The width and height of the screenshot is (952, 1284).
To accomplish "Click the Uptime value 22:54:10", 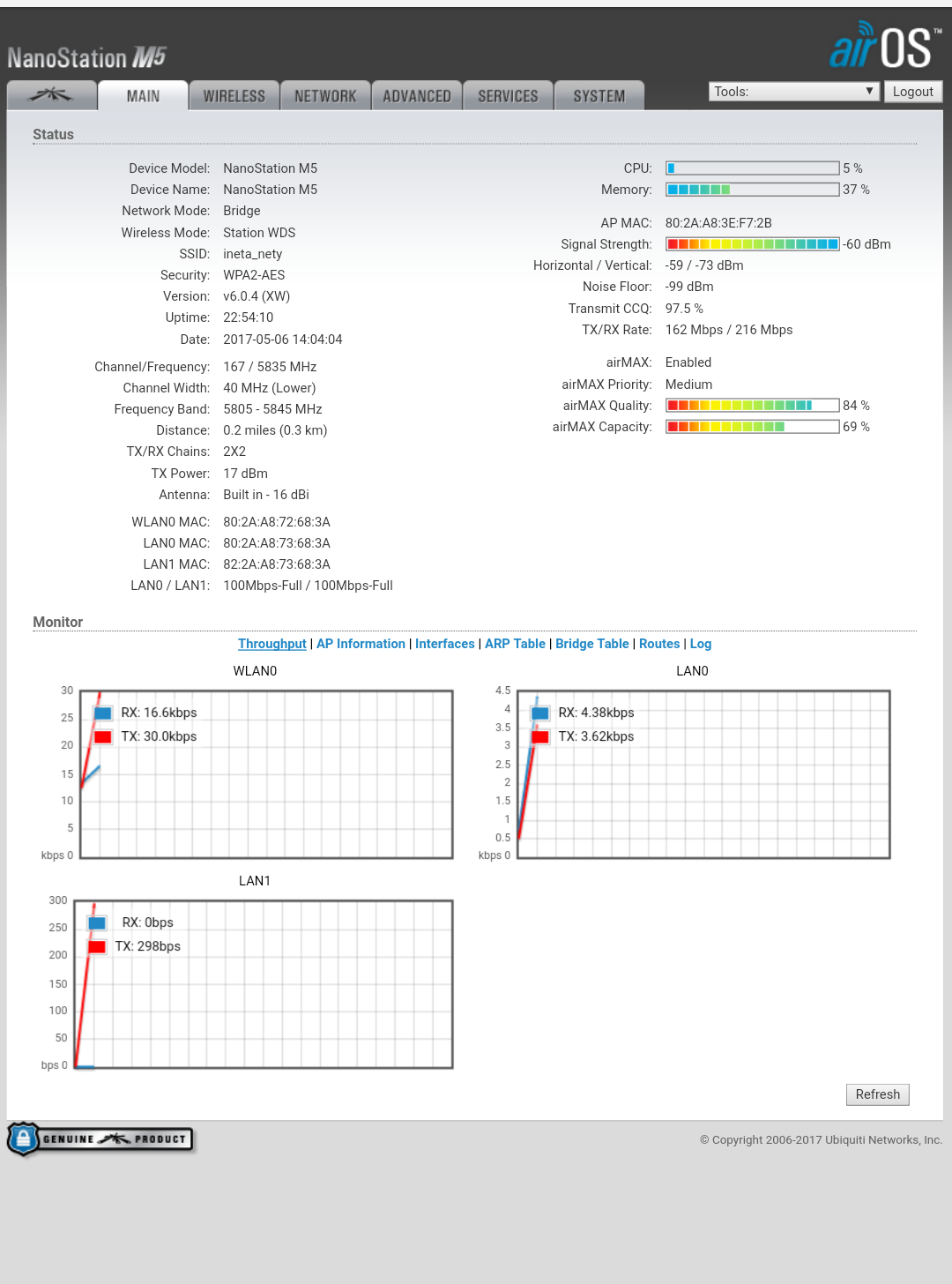I will click(249, 317).
